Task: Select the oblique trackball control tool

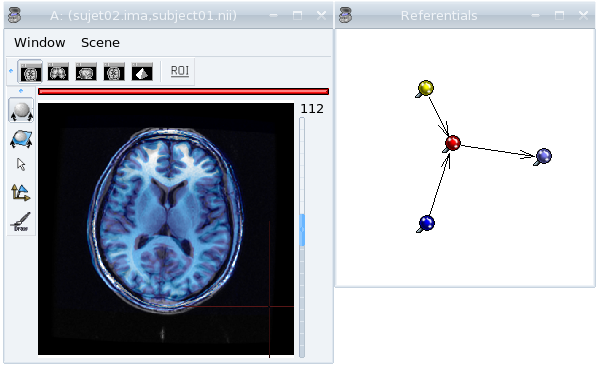Action: click(x=21, y=139)
